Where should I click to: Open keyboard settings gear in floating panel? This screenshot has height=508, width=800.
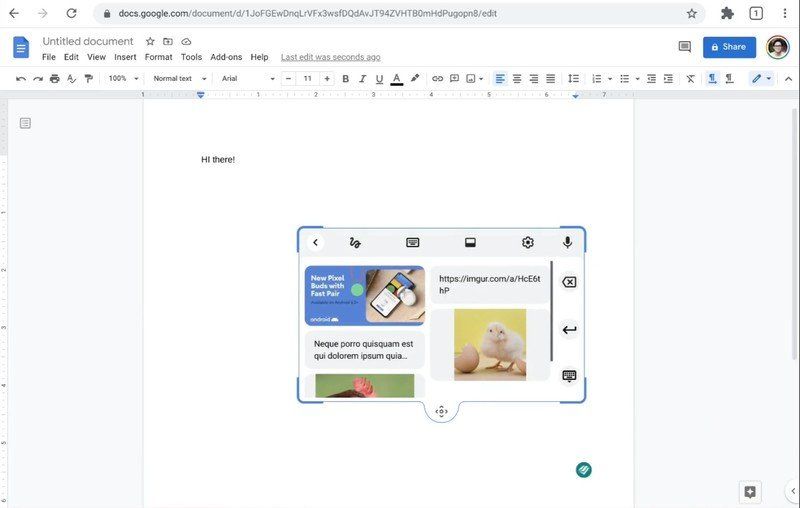[x=528, y=242]
